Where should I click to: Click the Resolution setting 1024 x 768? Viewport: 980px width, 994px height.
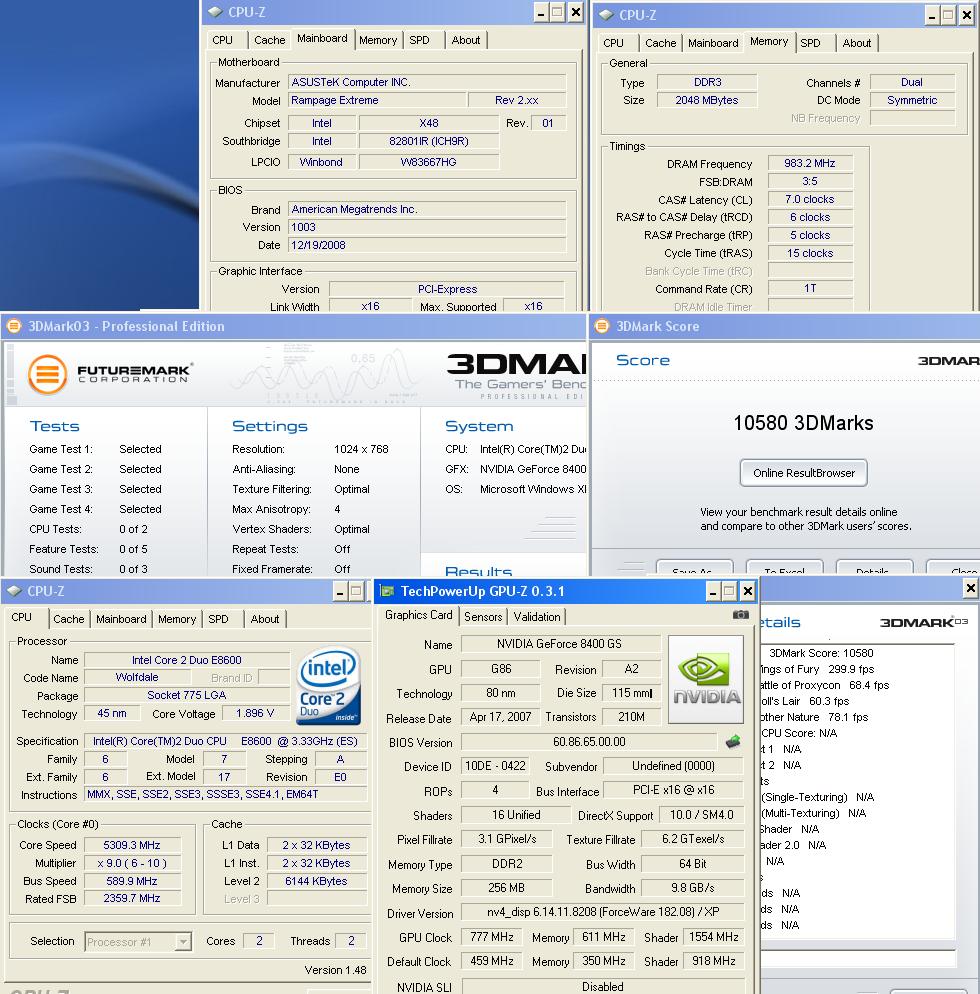pos(361,449)
